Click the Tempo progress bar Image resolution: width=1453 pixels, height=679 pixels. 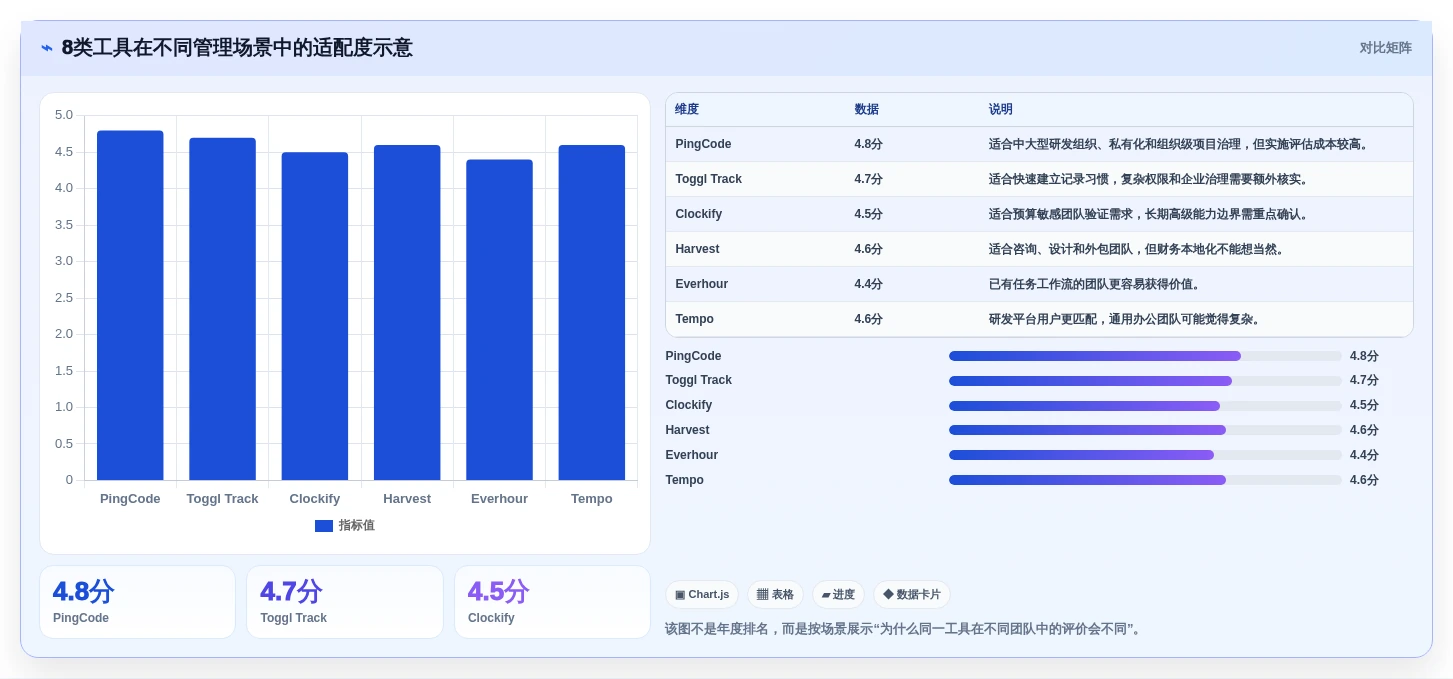(x=1145, y=480)
